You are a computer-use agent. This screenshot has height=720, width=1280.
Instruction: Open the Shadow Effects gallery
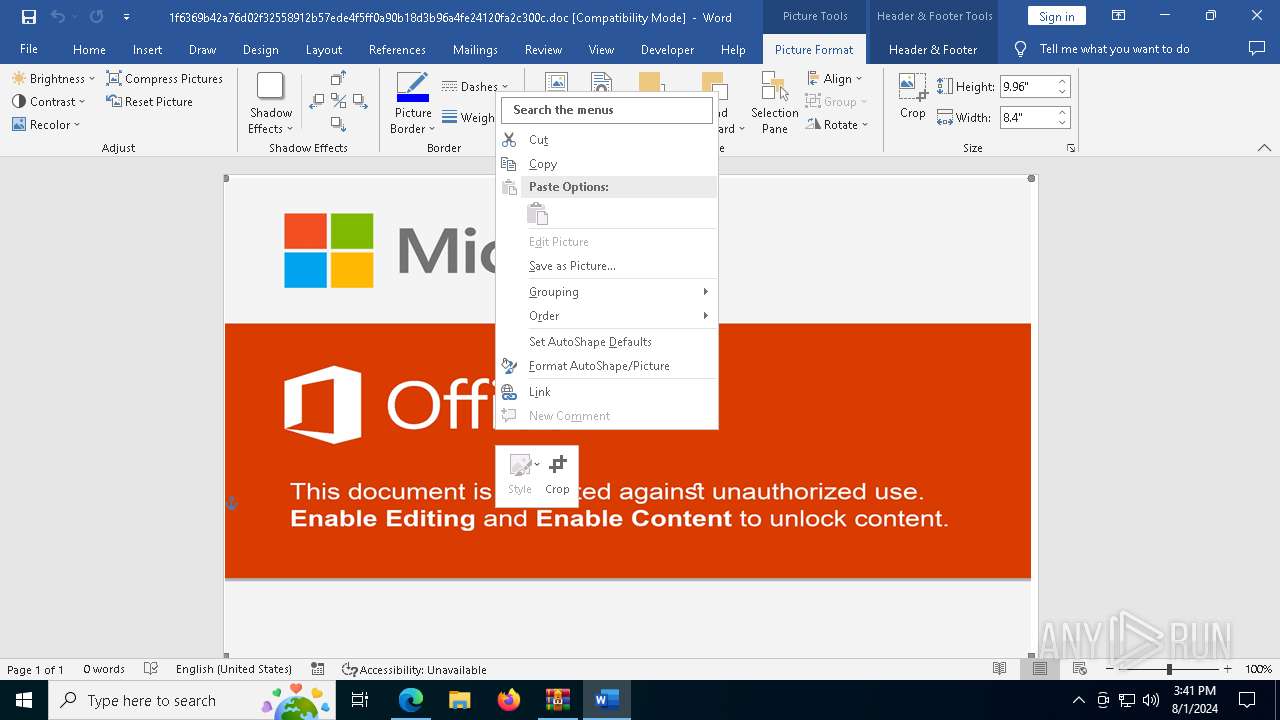point(270,103)
